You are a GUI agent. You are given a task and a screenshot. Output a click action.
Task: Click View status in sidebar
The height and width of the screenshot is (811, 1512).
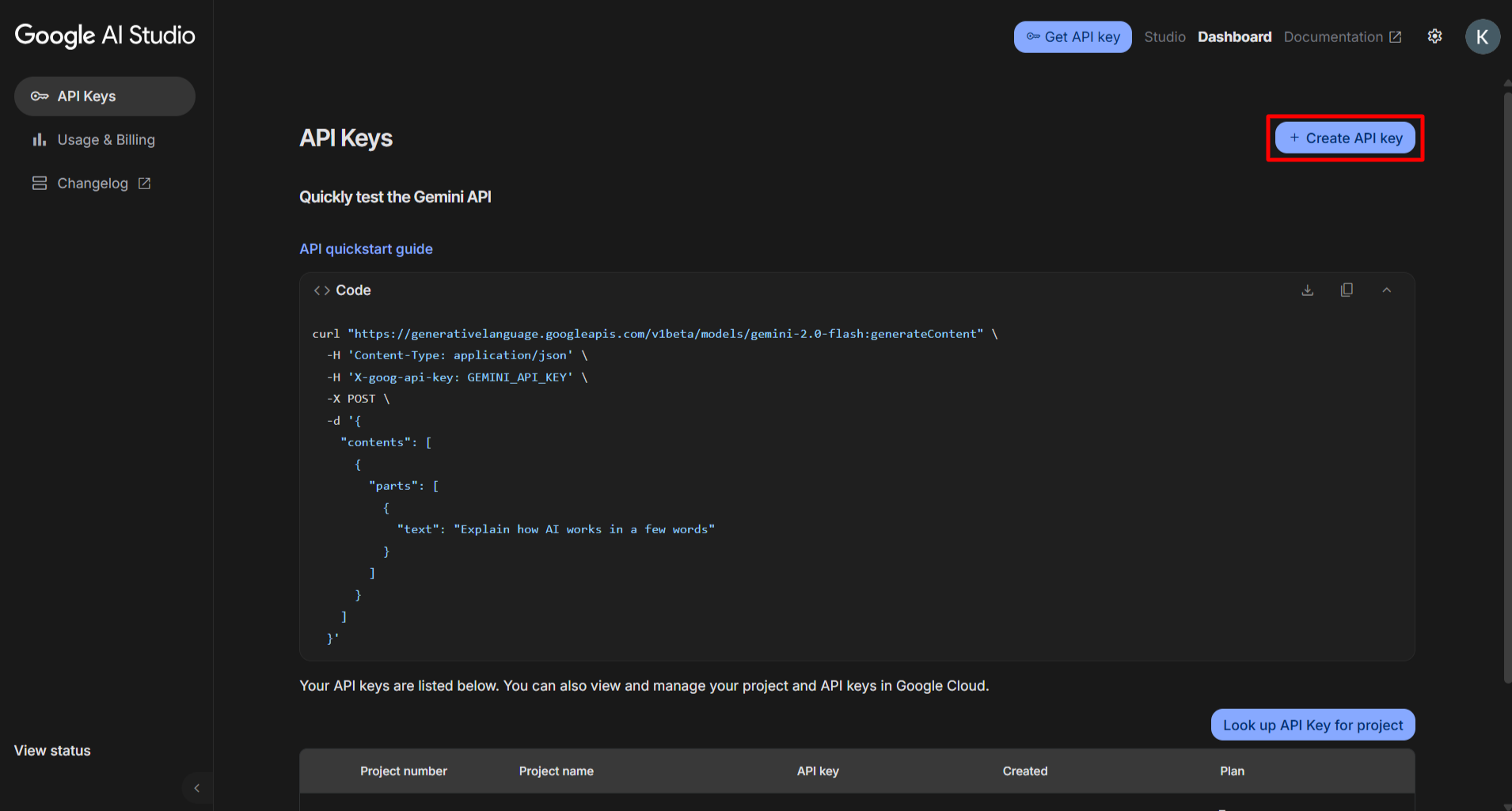[x=52, y=751]
